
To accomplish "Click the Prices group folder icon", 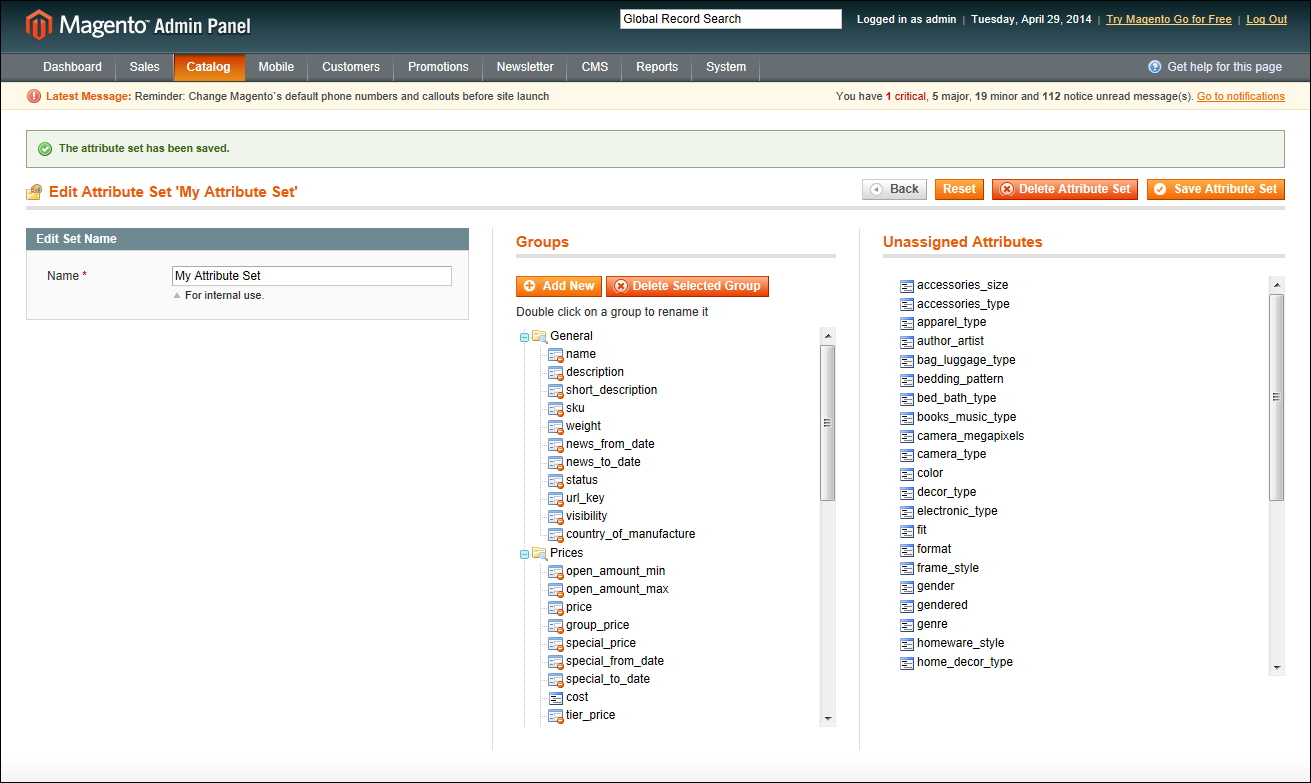I will tap(539, 553).
